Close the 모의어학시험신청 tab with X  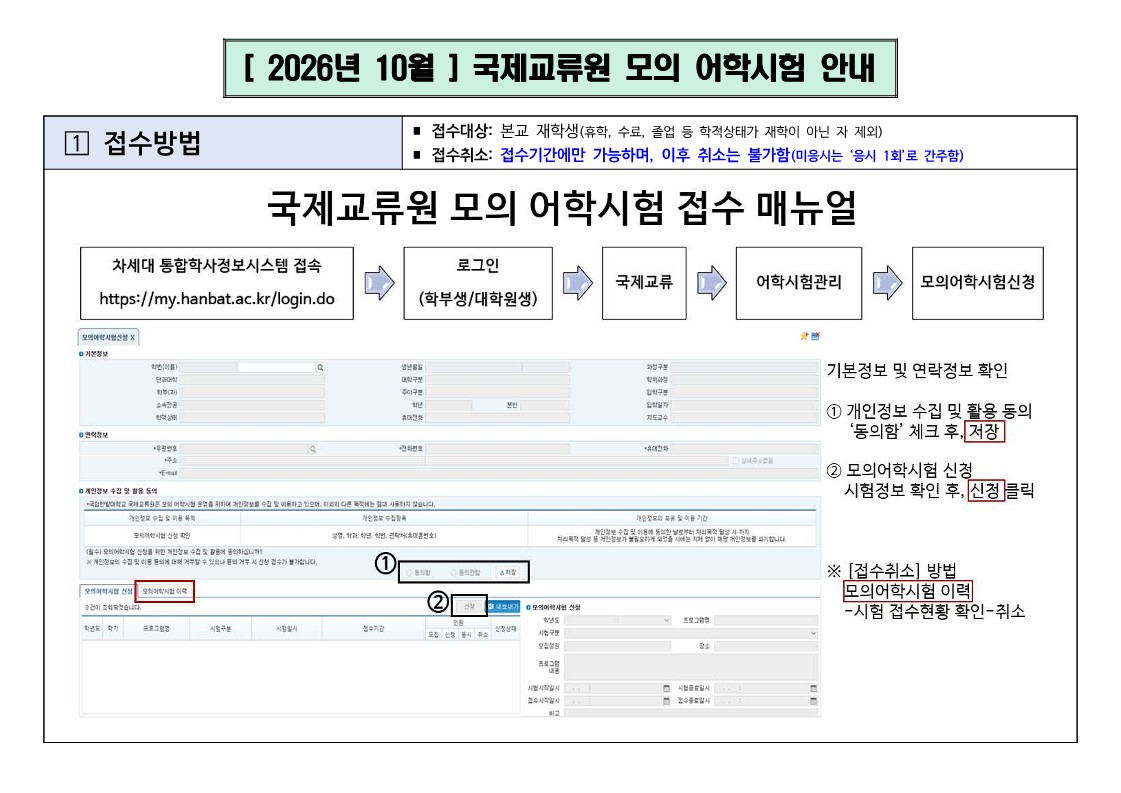click(x=132, y=338)
